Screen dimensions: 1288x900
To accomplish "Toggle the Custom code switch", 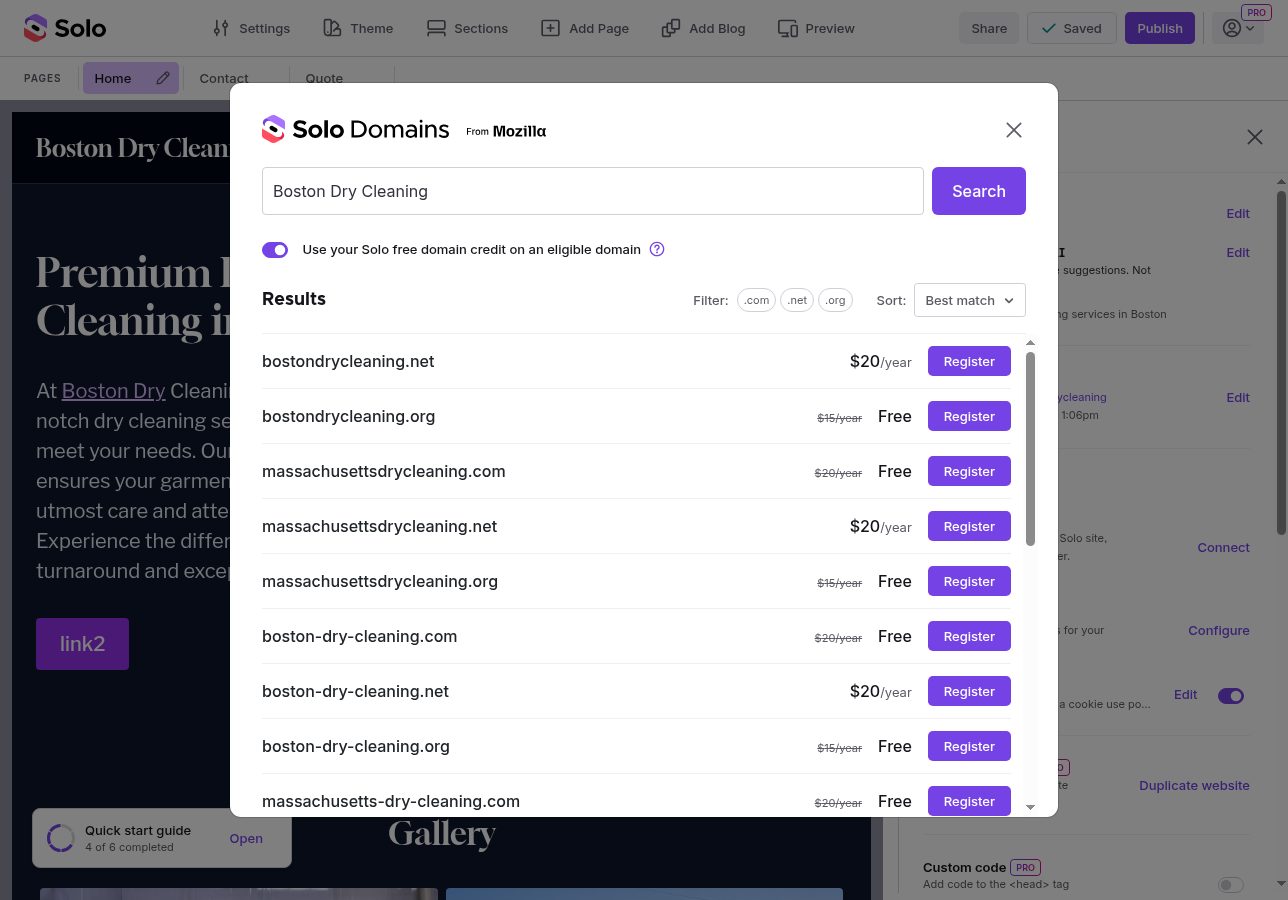I will (1231, 884).
